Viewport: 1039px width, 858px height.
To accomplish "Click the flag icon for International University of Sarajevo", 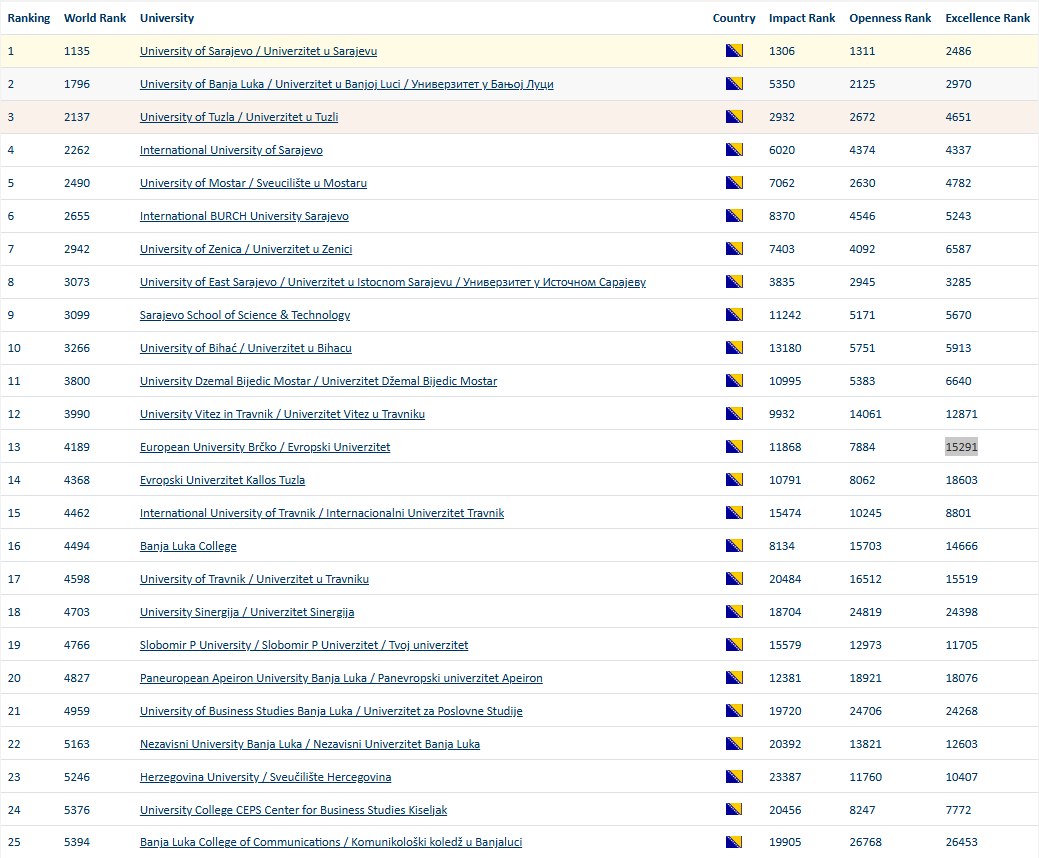I will [x=734, y=150].
